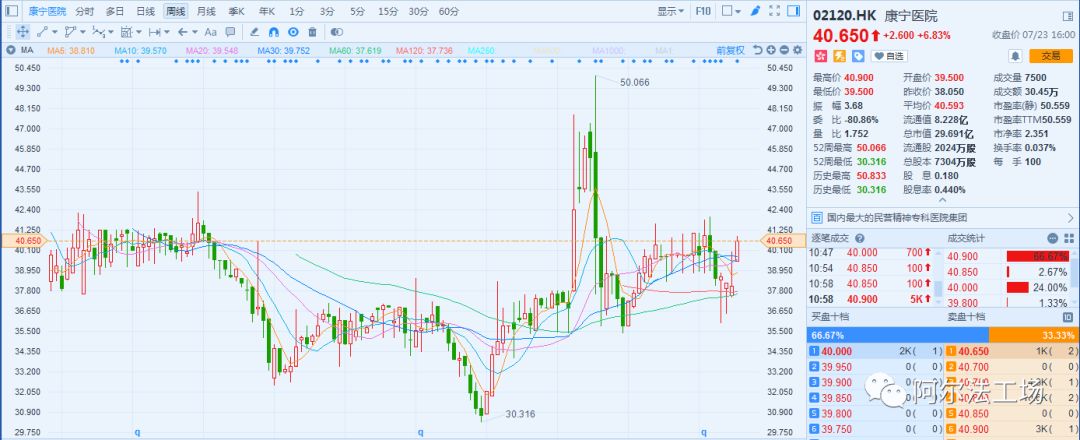Click the 10-level order book icon
Screen dimensions: 1080x440
click(1068, 317)
